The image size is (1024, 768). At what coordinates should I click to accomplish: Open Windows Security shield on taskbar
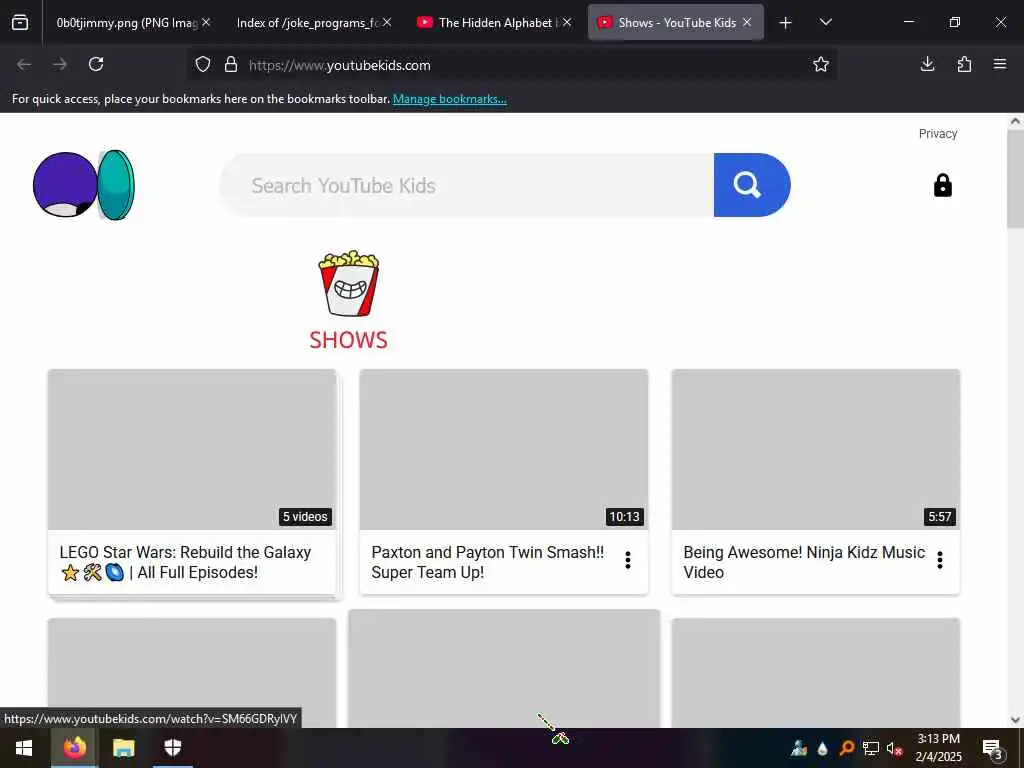[172, 748]
